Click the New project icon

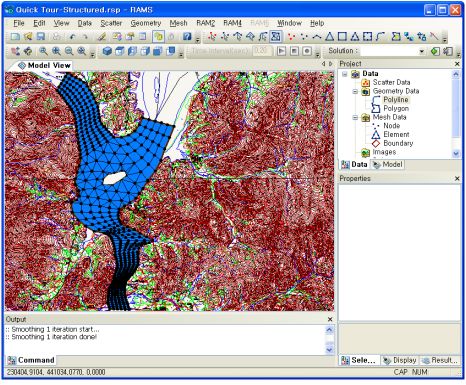point(15,36)
